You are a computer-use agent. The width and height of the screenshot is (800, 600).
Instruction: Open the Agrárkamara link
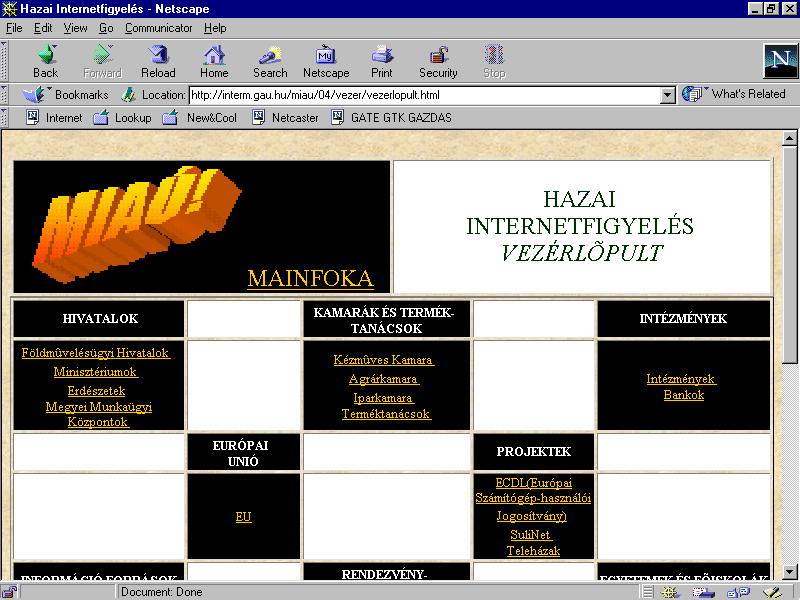pos(384,379)
